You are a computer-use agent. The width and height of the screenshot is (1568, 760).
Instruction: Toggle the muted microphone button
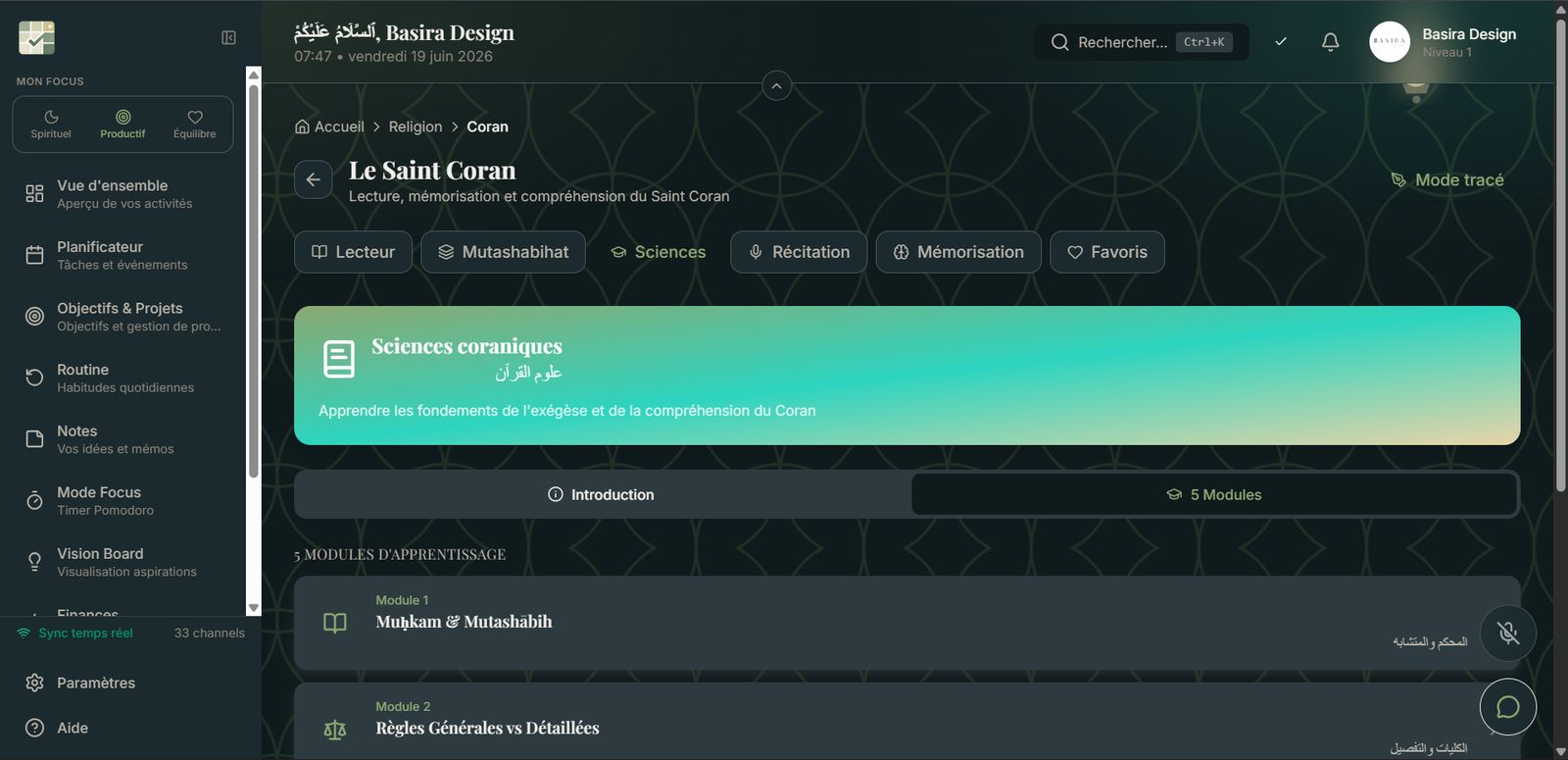click(x=1508, y=633)
